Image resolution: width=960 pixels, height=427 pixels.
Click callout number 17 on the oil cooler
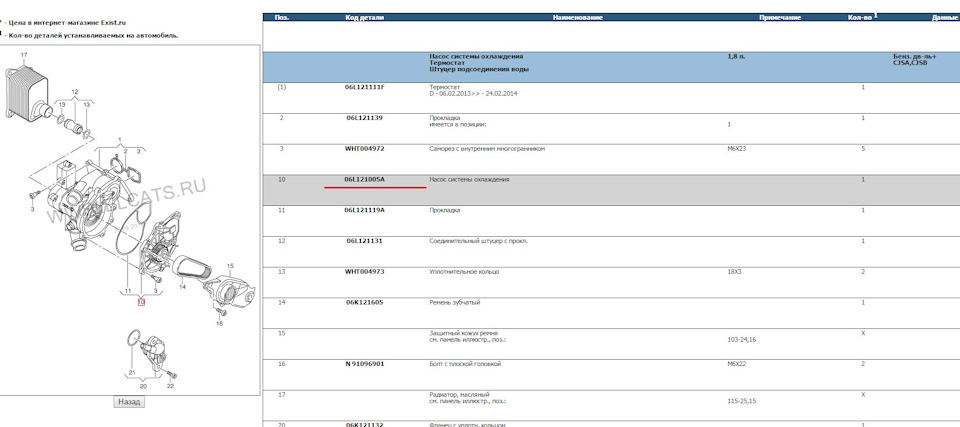(24, 54)
